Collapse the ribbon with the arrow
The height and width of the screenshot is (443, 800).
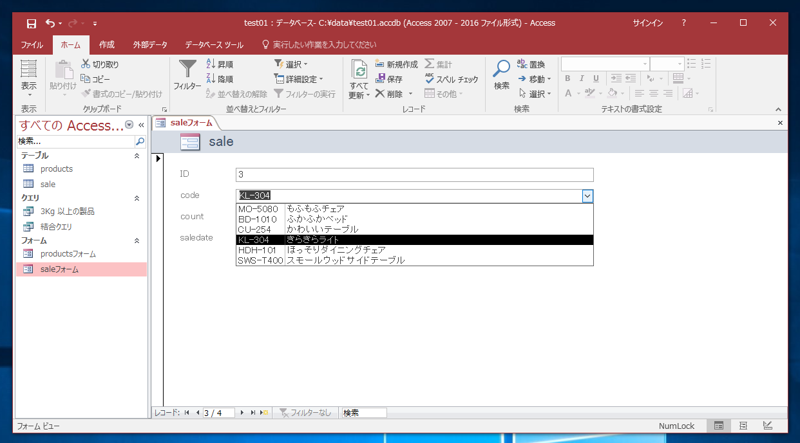click(778, 109)
